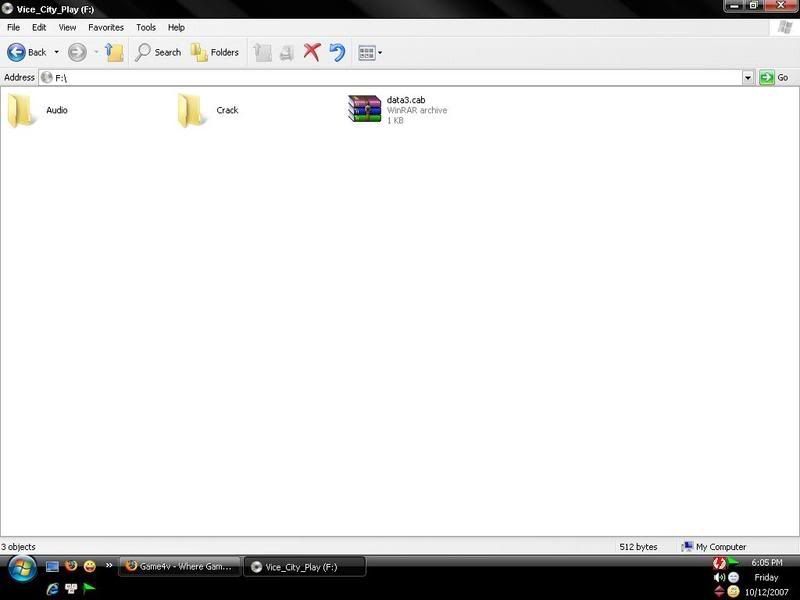Click the green Go button
800x600 pixels.
pyautogui.click(x=774, y=78)
